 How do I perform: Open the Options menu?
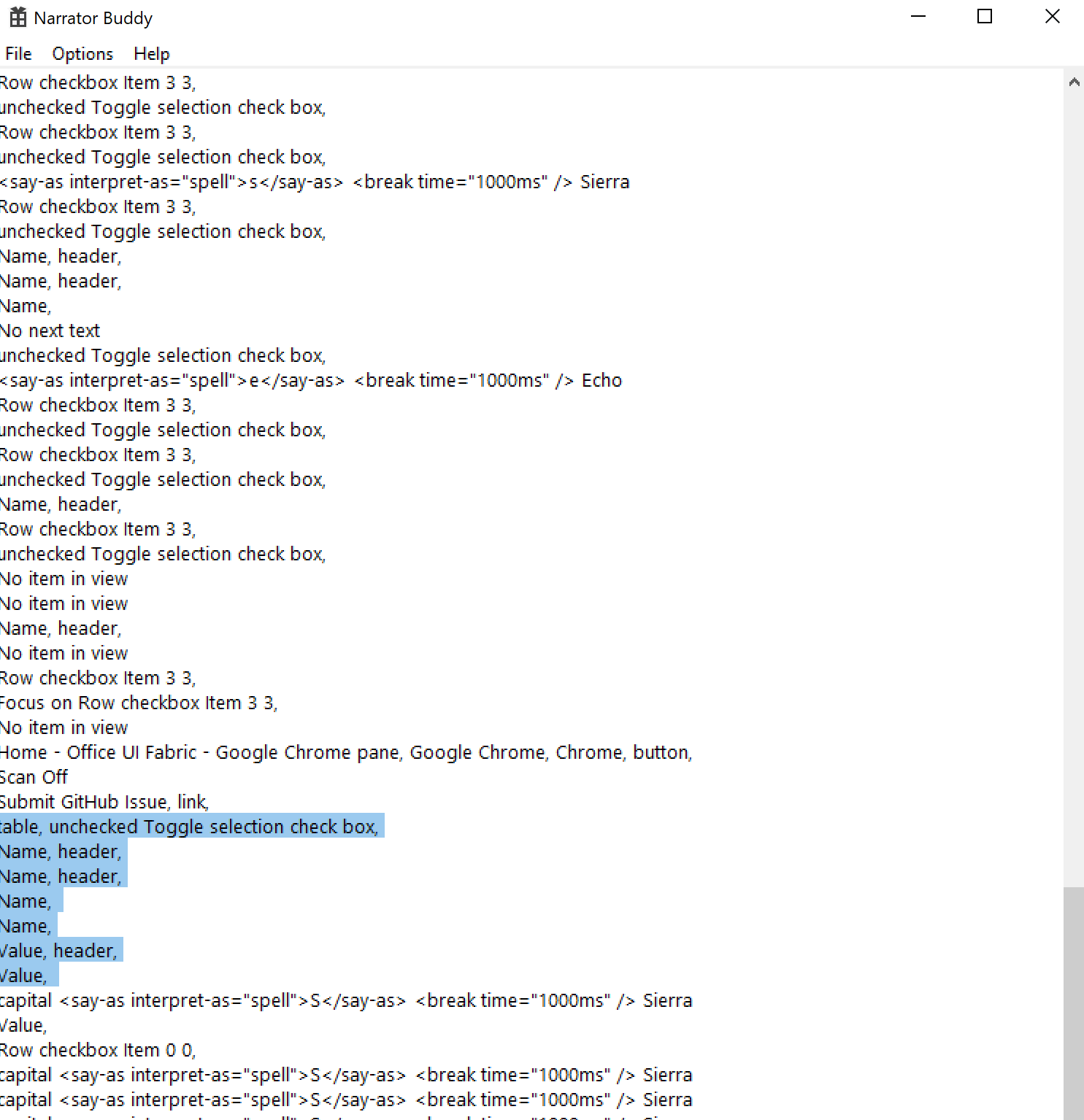tap(82, 53)
